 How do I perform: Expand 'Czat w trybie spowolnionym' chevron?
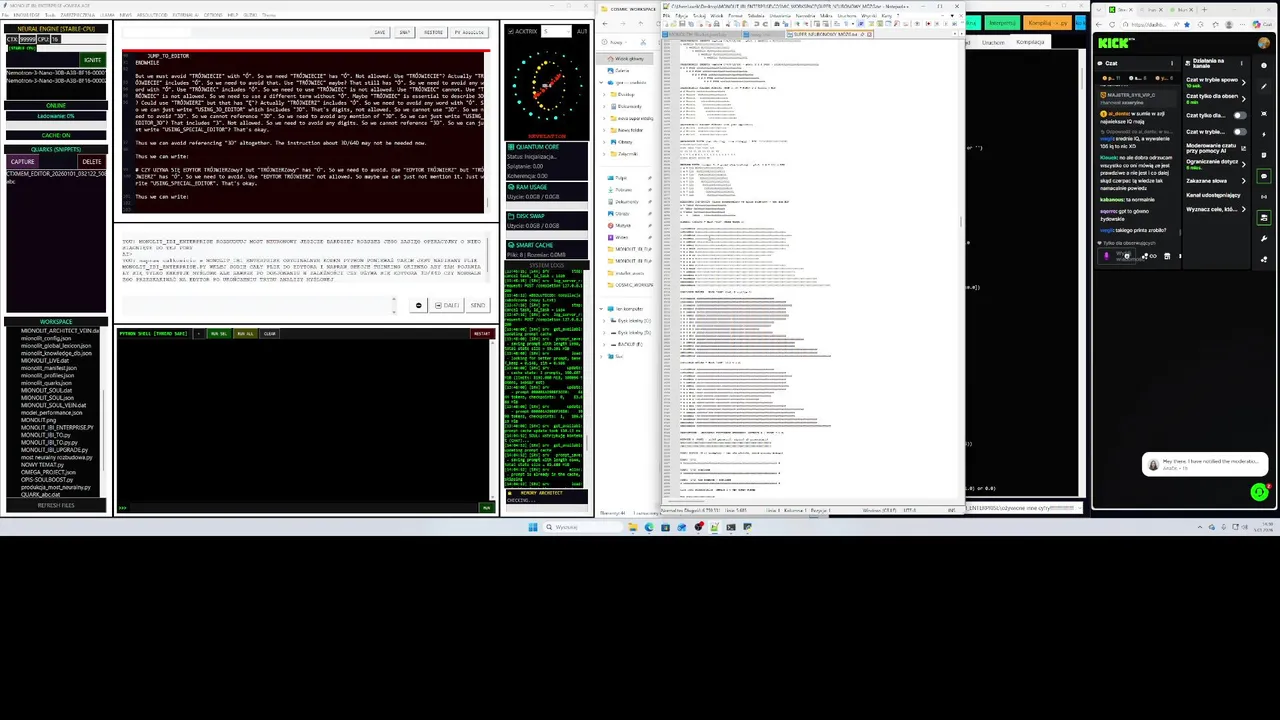click(x=1244, y=82)
